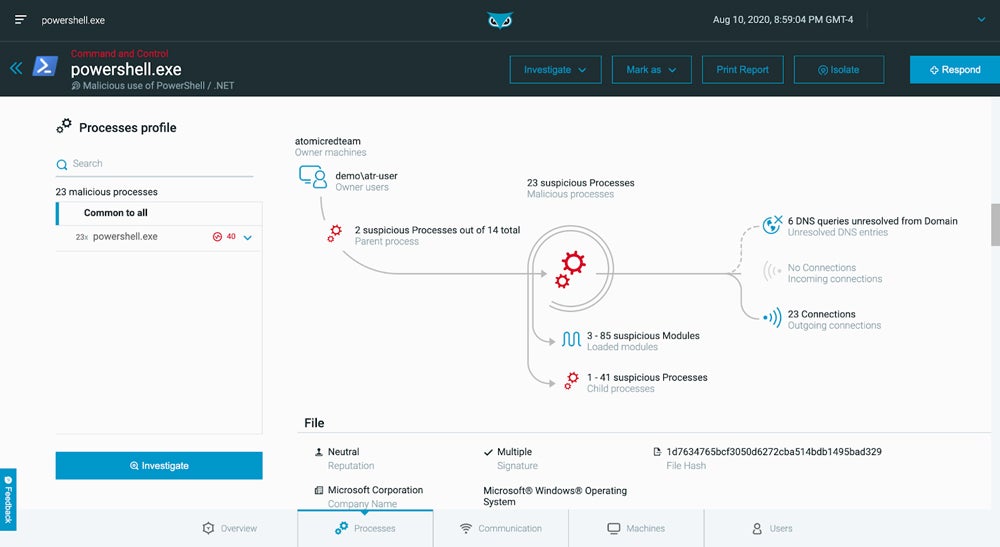Expand the powershell.exe process list chevron
The height and width of the screenshot is (547, 1000).
(247, 237)
